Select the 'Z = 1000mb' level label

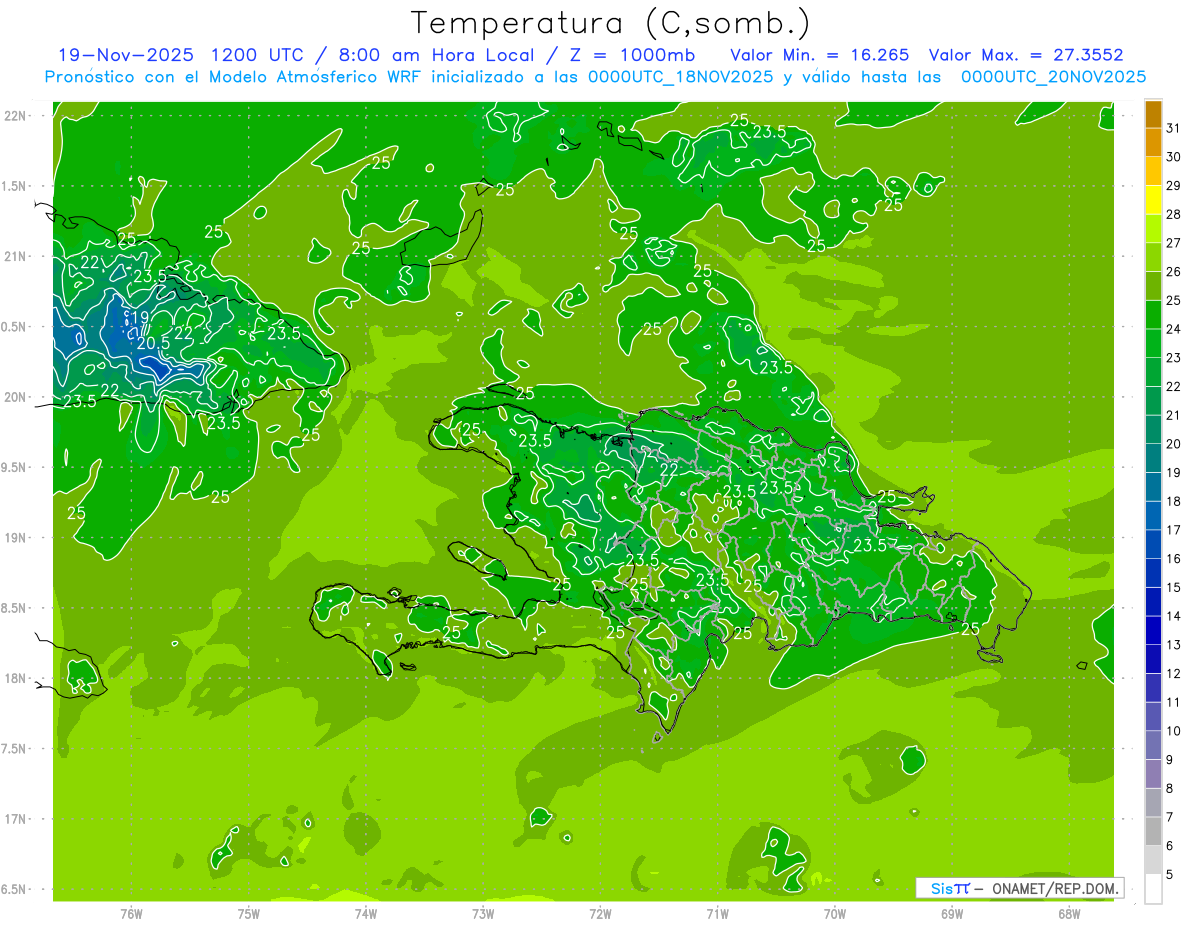[x=631, y=54]
